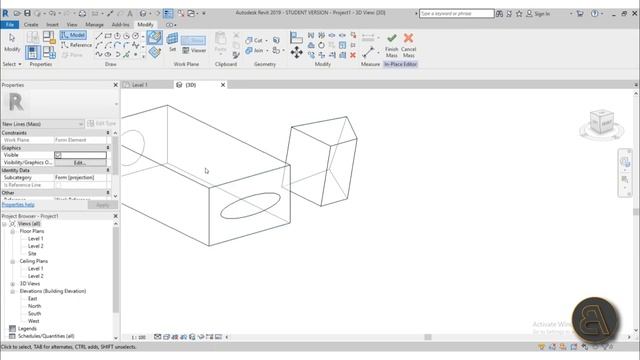This screenshot has height=360, width=640.
Task: Click the Open folder icon in quick access toolbar
Action: tap(17, 13)
